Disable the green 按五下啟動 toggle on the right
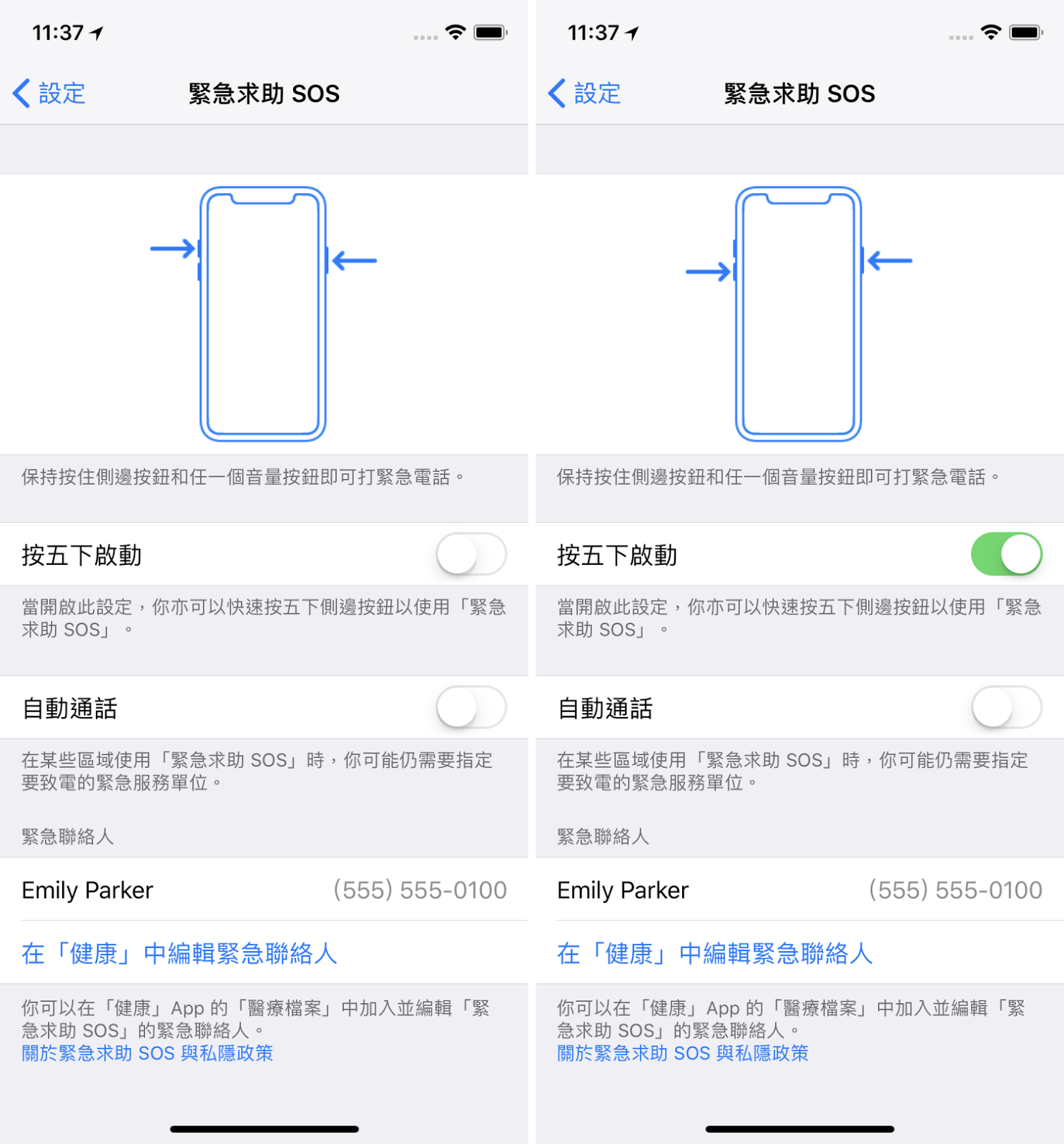1064x1144 pixels. coord(1007,554)
